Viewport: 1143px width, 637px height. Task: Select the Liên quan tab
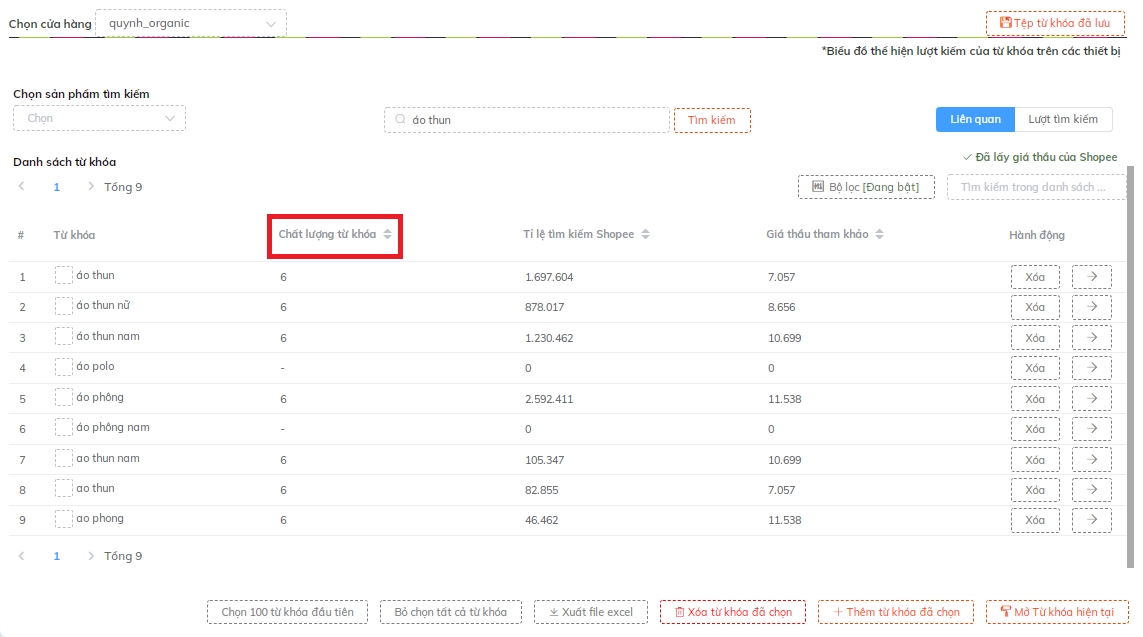coord(975,119)
